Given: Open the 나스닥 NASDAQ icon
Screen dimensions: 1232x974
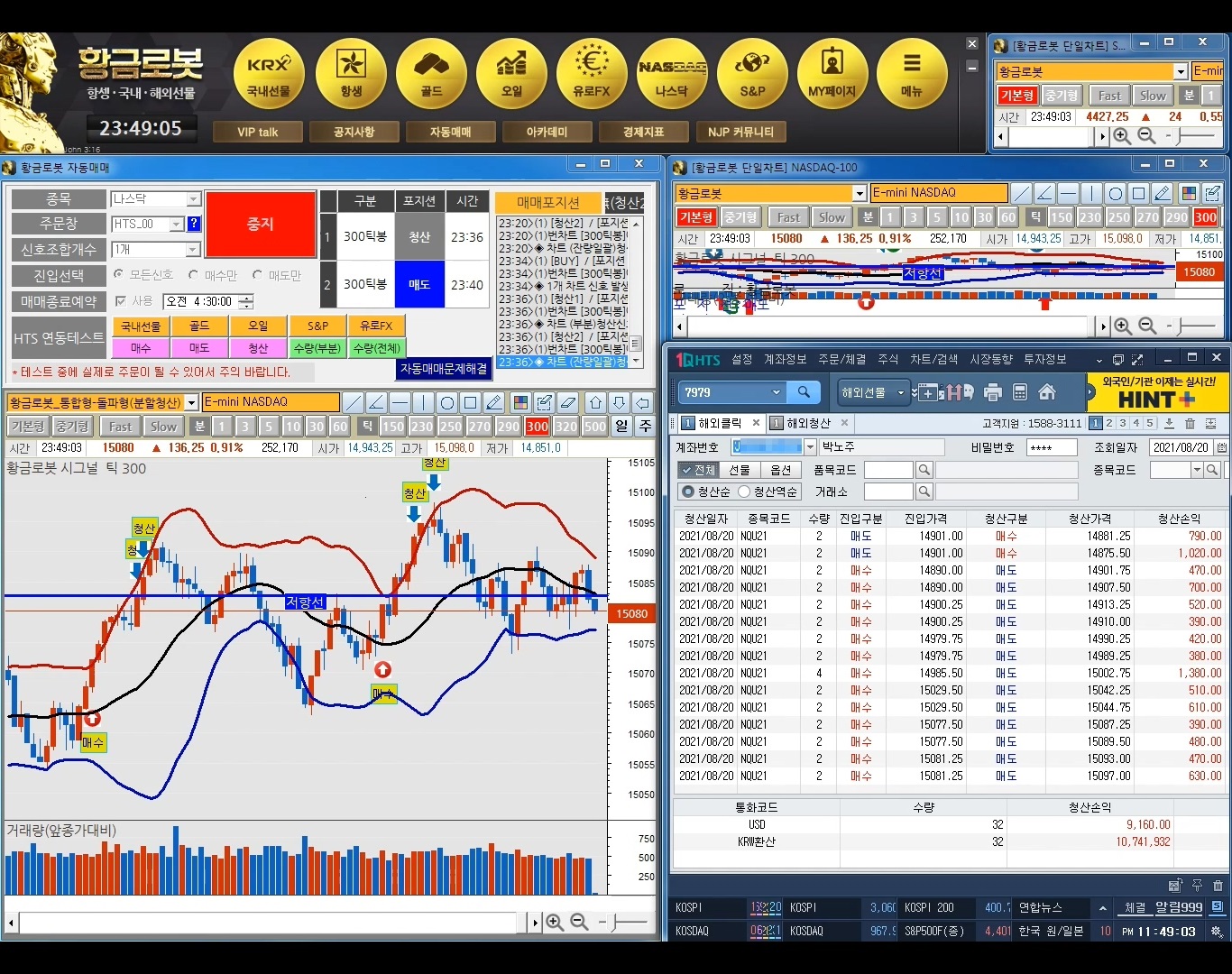Looking at the screenshot, I should point(672,75).
